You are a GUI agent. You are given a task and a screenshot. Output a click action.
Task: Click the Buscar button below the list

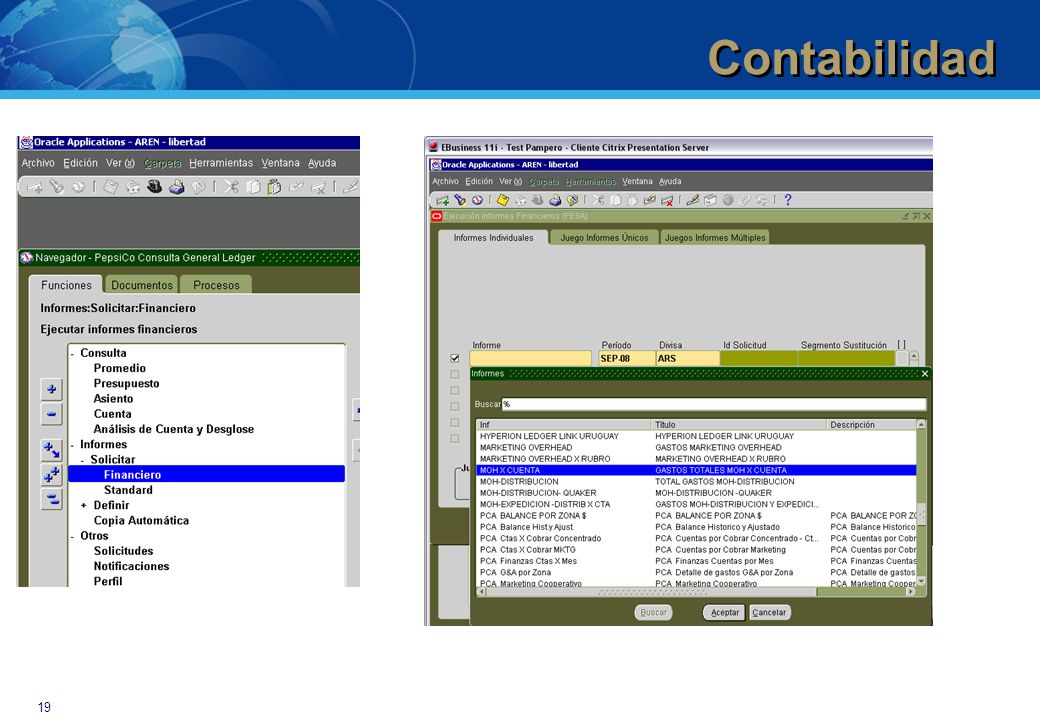point(653,613)
